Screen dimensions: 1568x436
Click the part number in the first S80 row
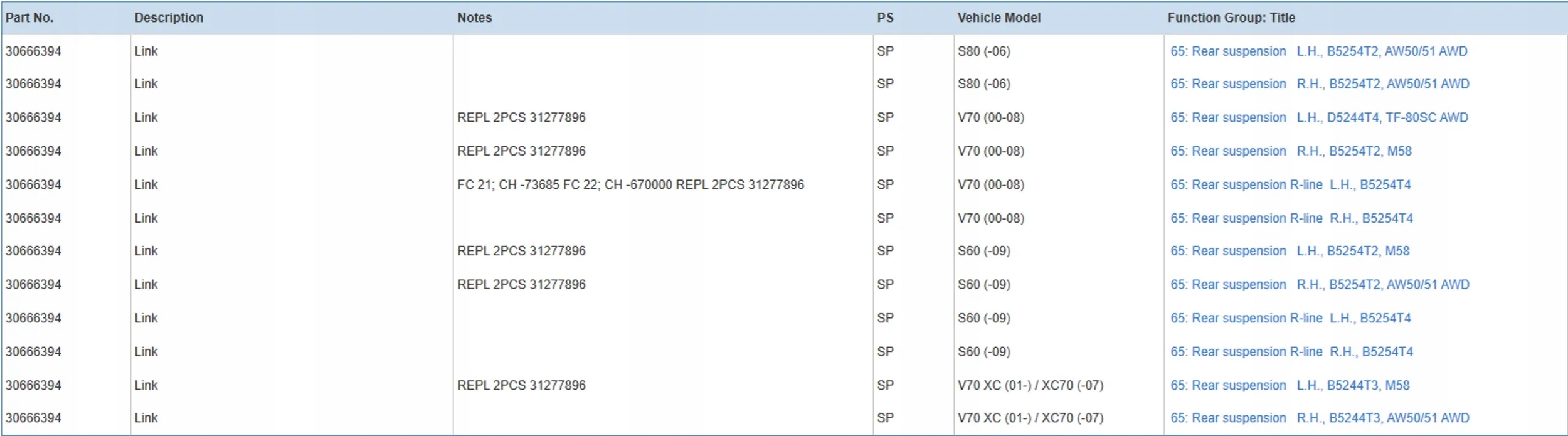(33, 51)
